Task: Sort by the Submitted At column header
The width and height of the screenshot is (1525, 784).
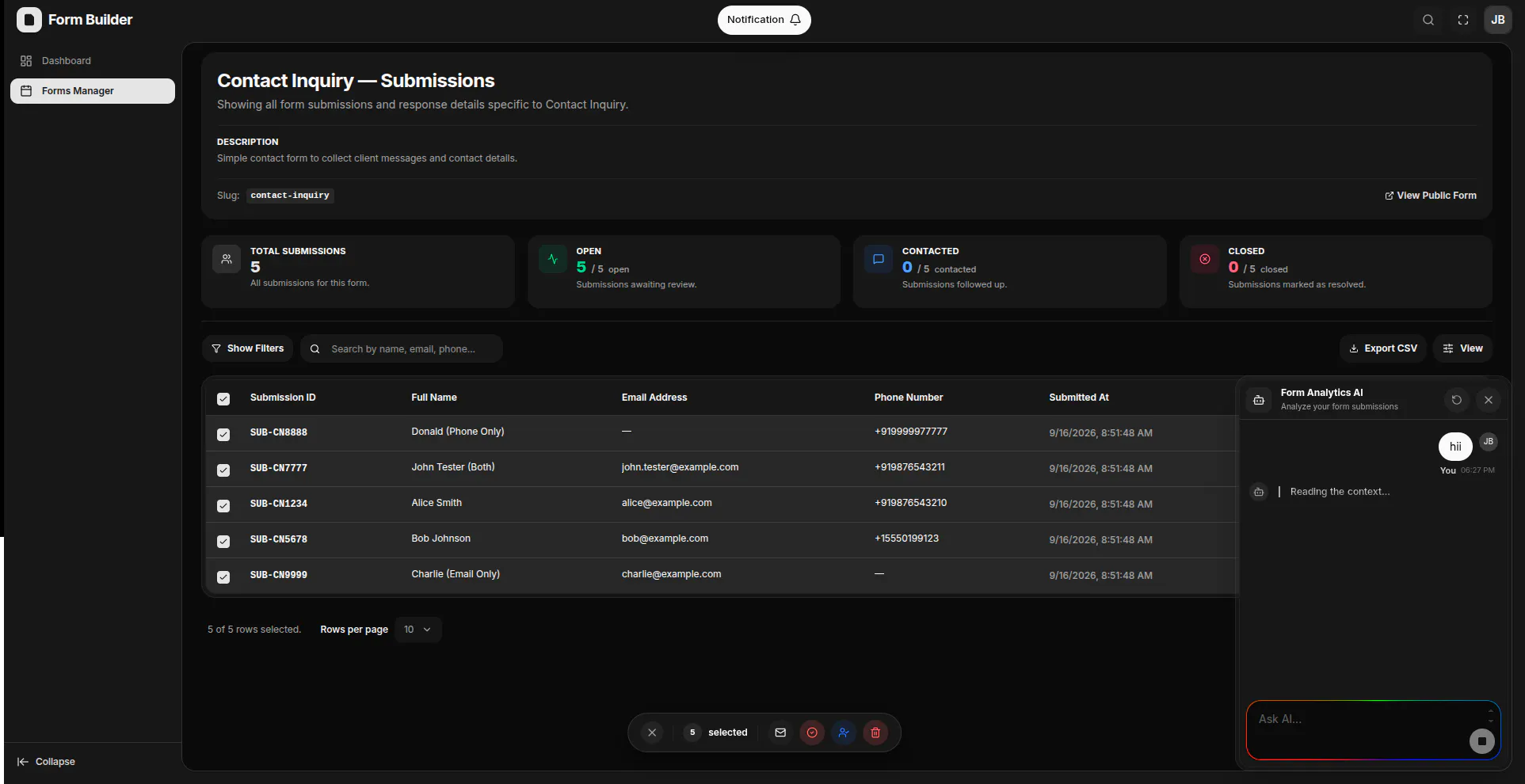Action: pos(1079,398)
